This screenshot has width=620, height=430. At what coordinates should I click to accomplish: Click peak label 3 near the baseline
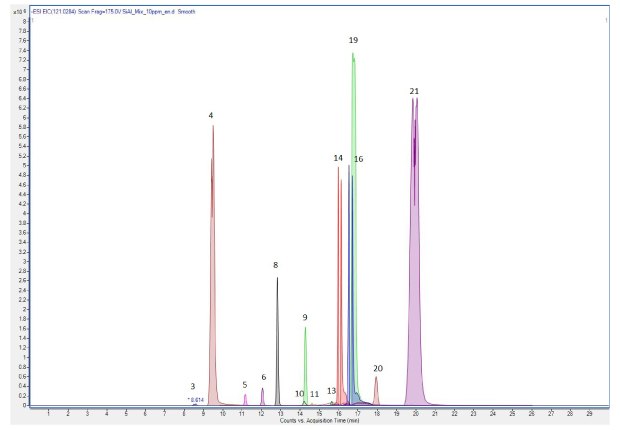[192, 386]
